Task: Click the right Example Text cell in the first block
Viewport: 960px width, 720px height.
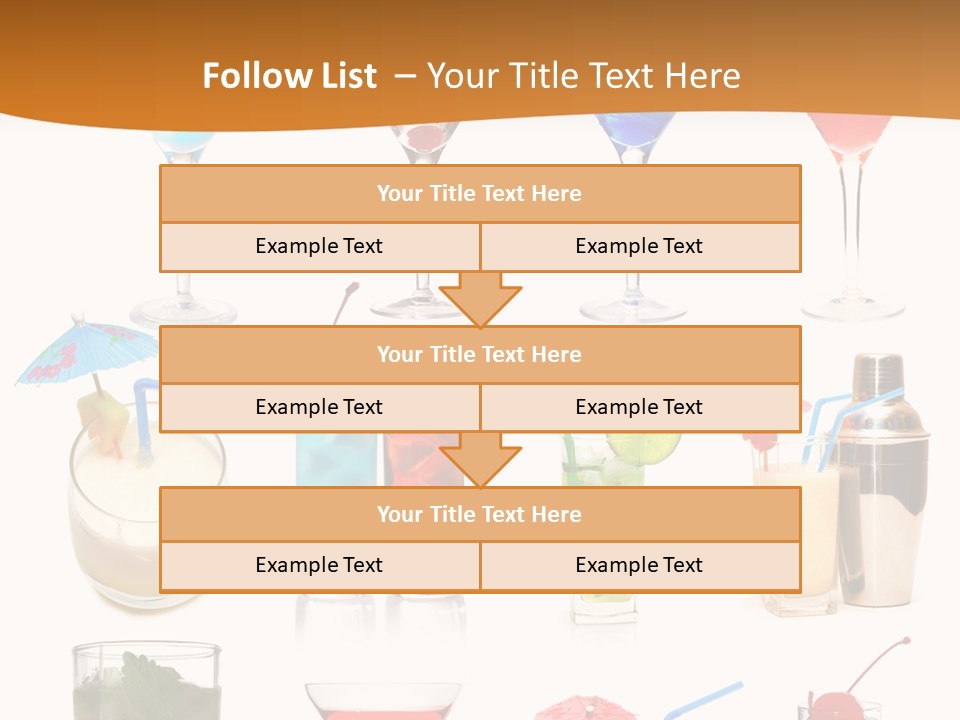Action: tap(639, 247)
